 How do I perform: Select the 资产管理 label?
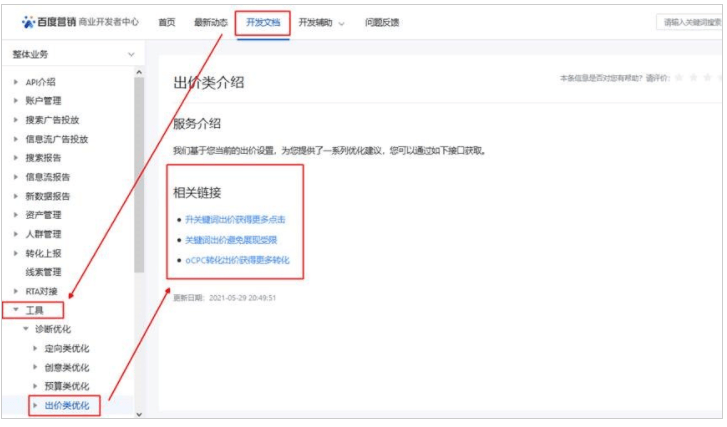[x=43, y=215]
